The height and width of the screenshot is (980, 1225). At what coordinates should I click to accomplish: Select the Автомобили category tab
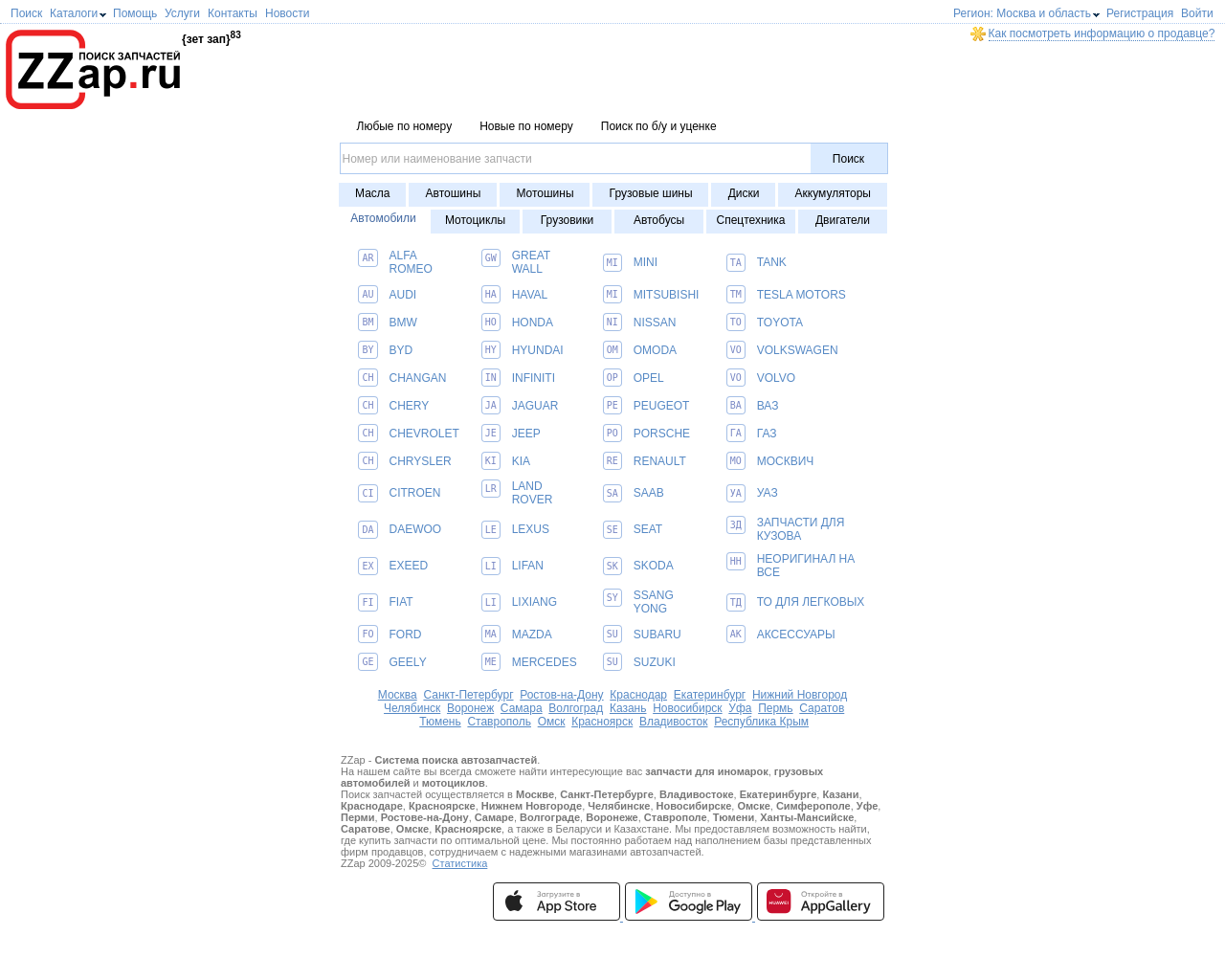click(x=383, y=218)
